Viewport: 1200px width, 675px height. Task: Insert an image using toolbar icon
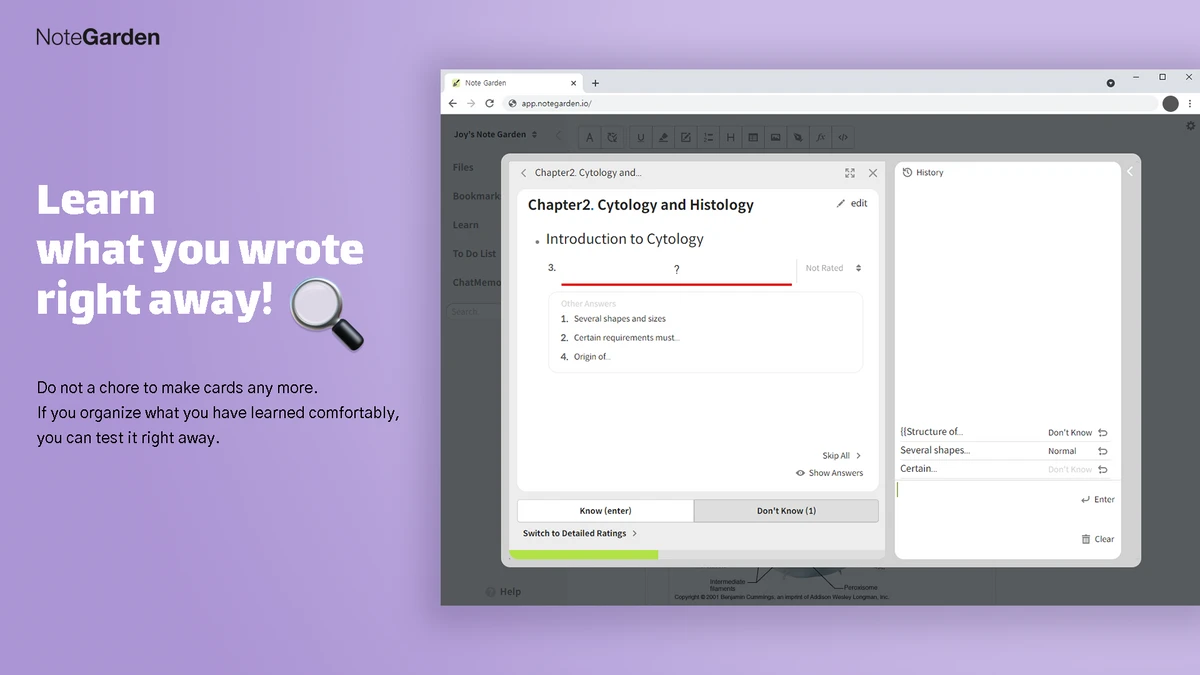[x=775, y=138]
